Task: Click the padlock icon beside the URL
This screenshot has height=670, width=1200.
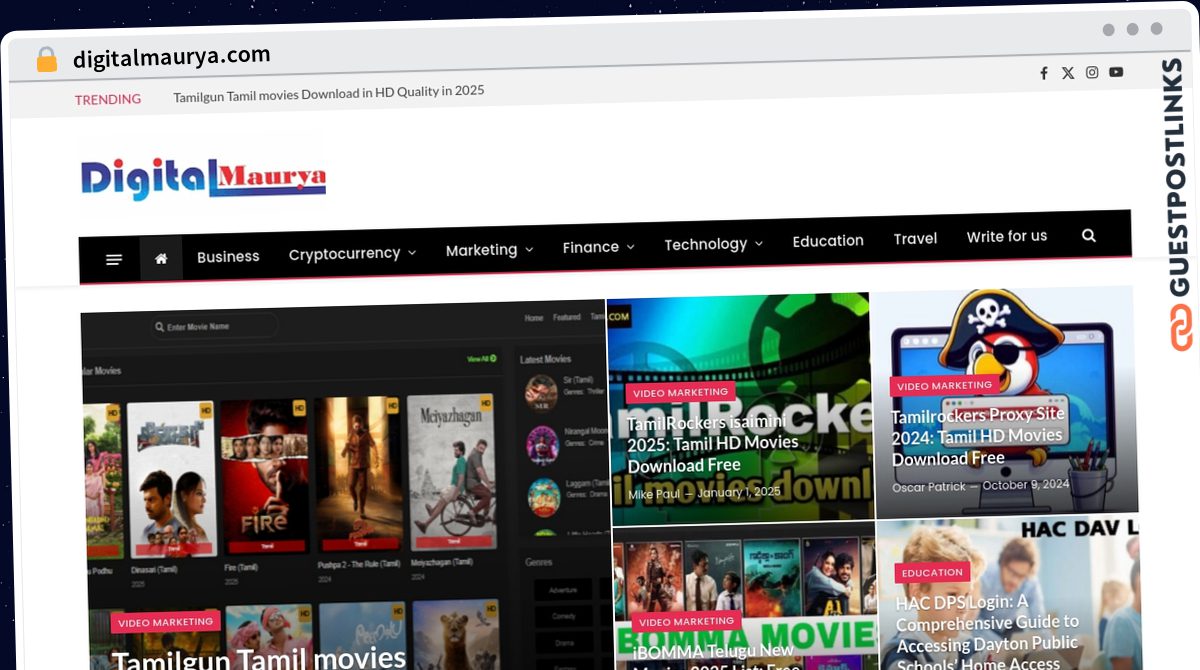Action: pyautogui.click(x=46, y=60)
